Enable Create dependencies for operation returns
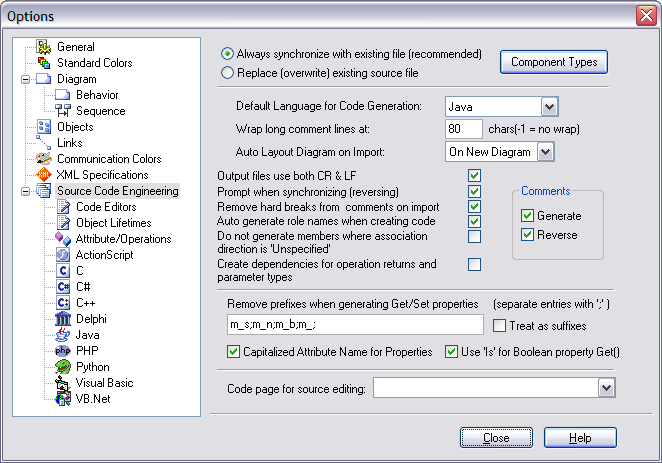Viewport: 662px width, 463px height. [475, 265]
